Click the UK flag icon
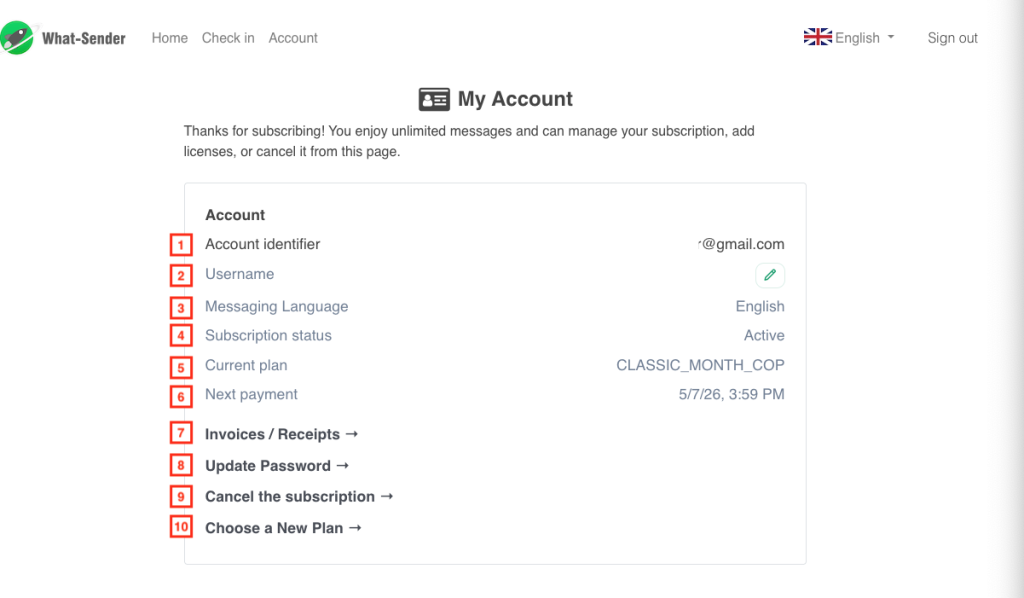 point(817,37)
